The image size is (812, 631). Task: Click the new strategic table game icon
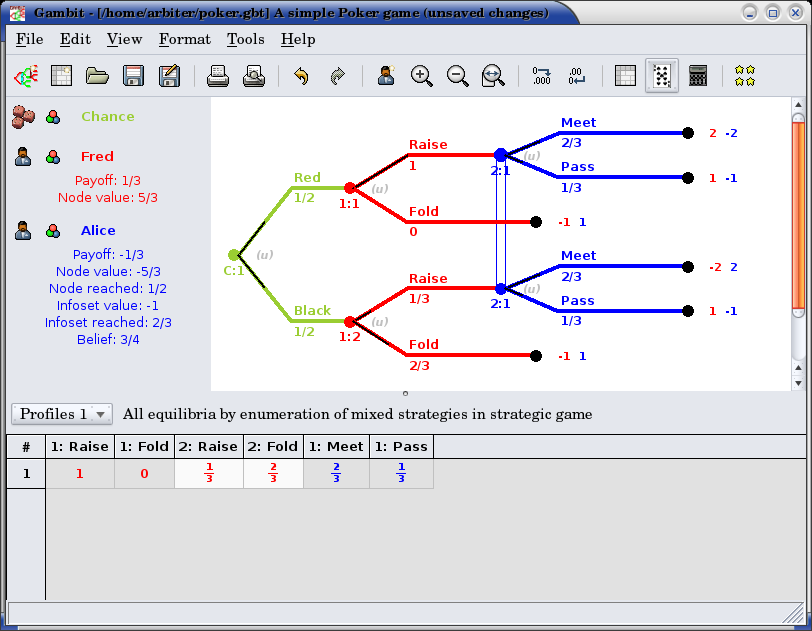click(62, 76)
